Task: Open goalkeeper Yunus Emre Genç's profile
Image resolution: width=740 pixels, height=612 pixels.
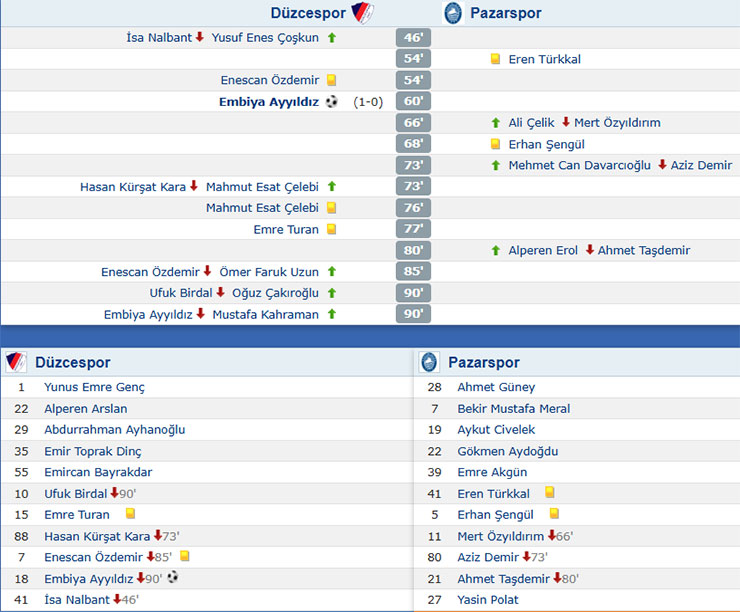Action: click(95, 387)
